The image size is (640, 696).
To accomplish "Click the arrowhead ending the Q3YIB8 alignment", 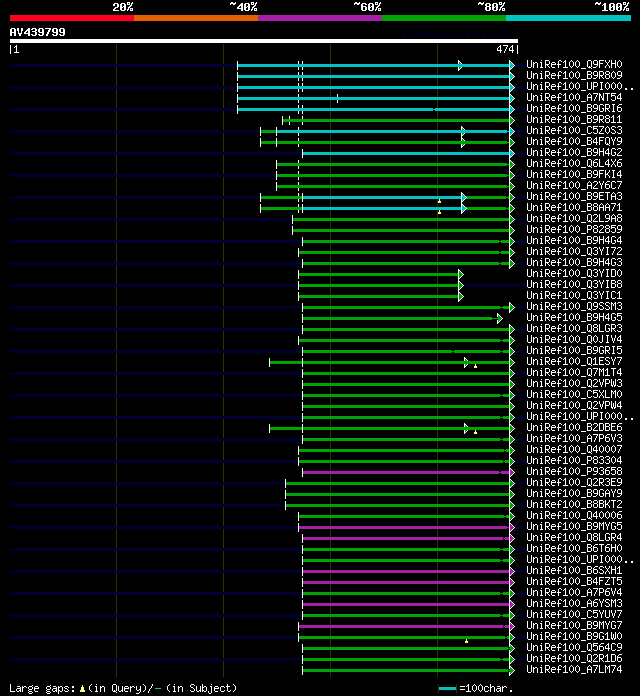I will coord(461,285).
